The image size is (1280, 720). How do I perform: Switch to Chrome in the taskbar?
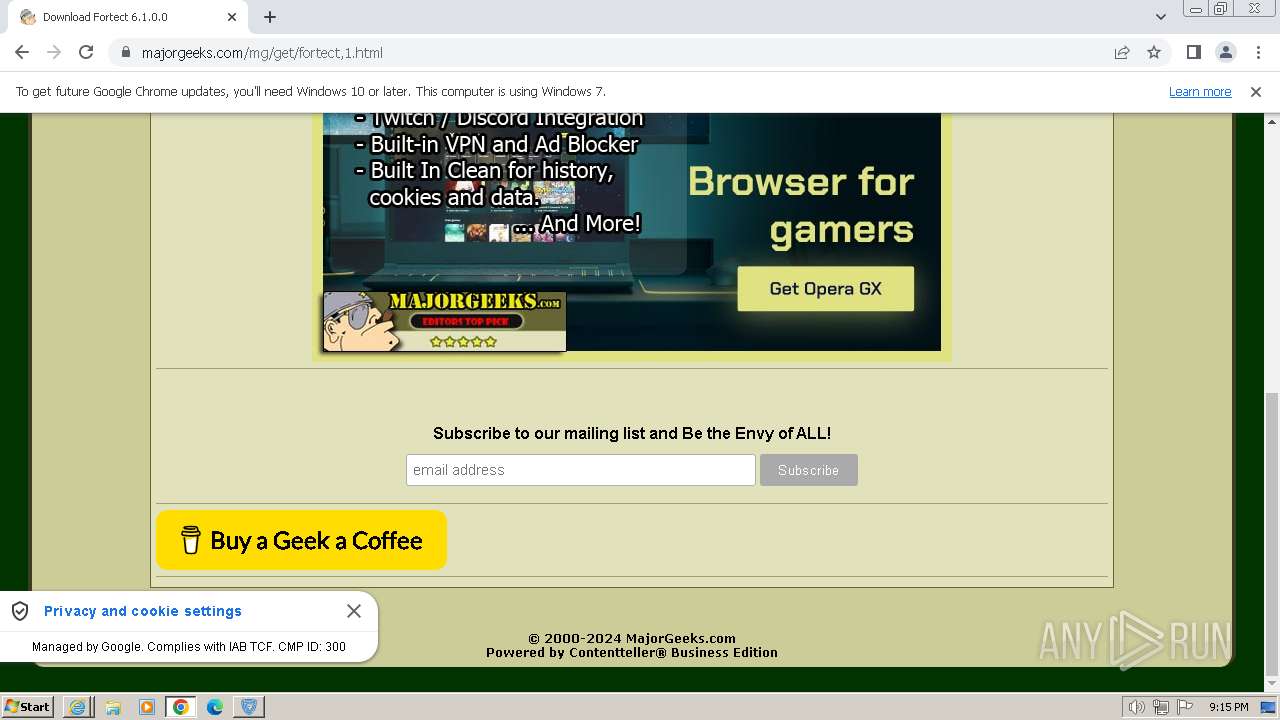(181, 707)
